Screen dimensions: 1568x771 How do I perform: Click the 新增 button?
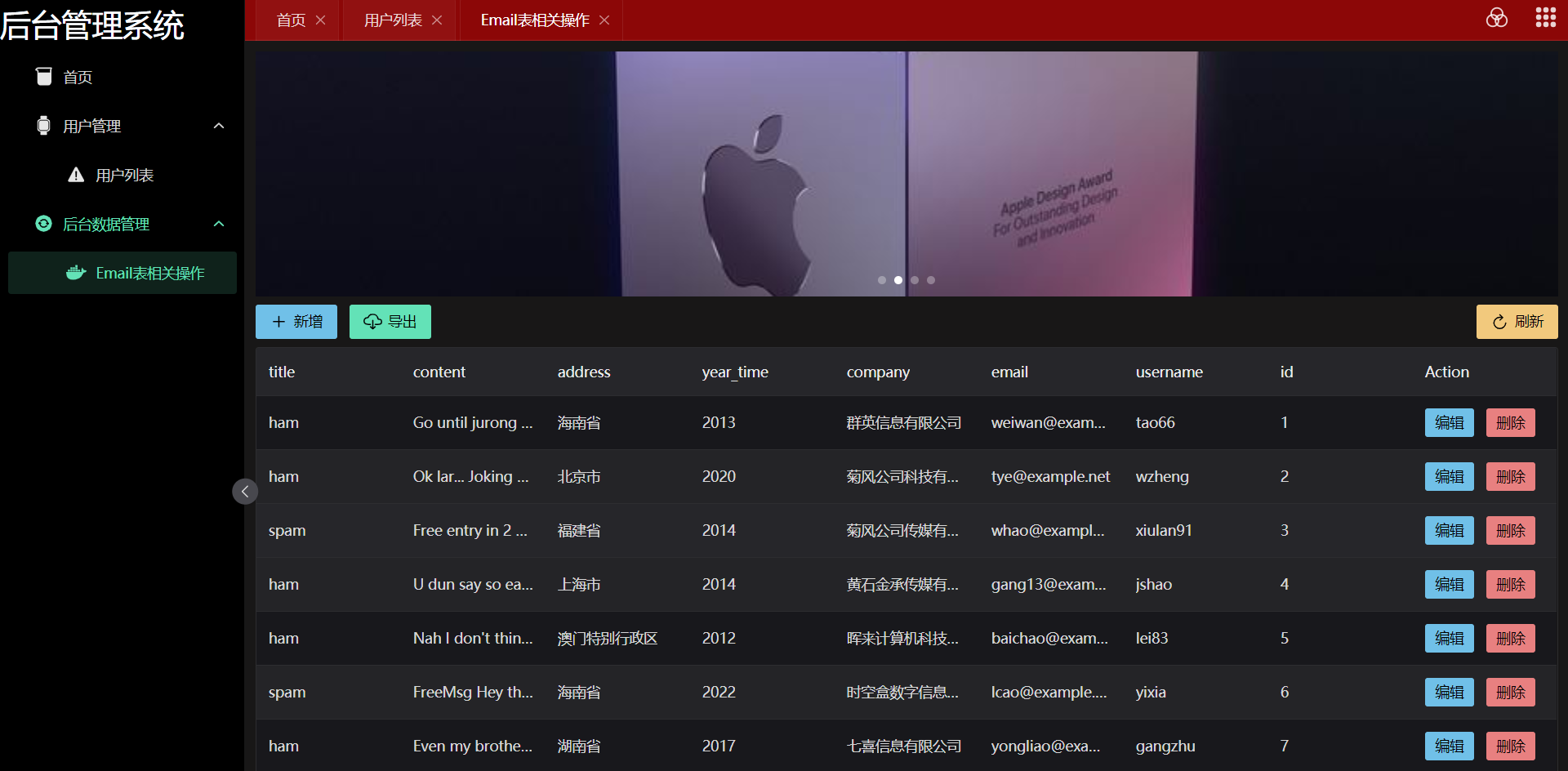click(296, 322)
